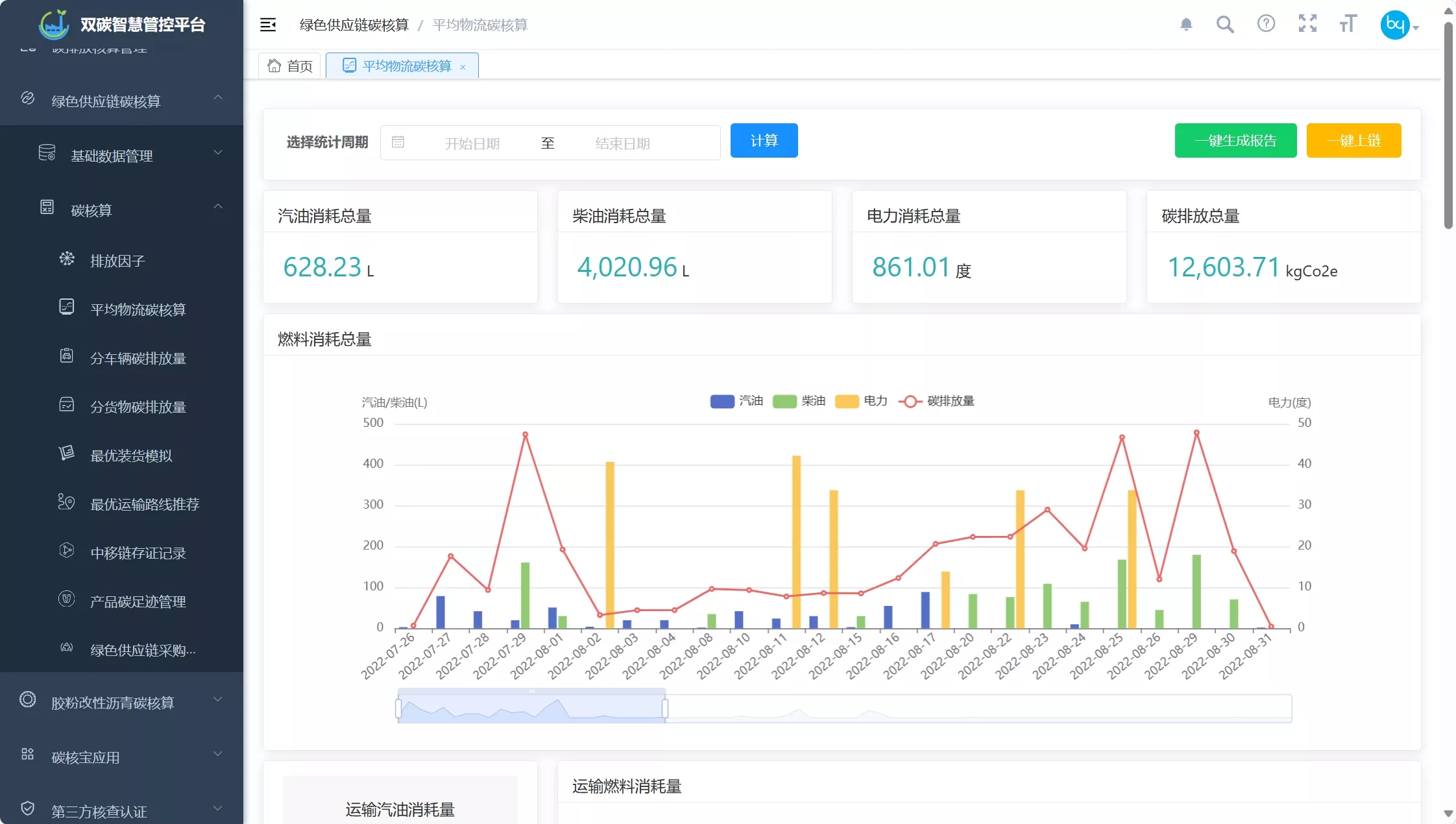1456x824 pixels.
Task: Click the 结束日期 input field
Action: [623, 143]
